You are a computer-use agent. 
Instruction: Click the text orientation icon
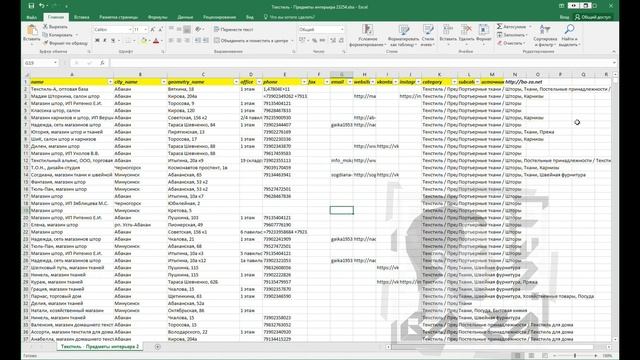pos(198,29)
